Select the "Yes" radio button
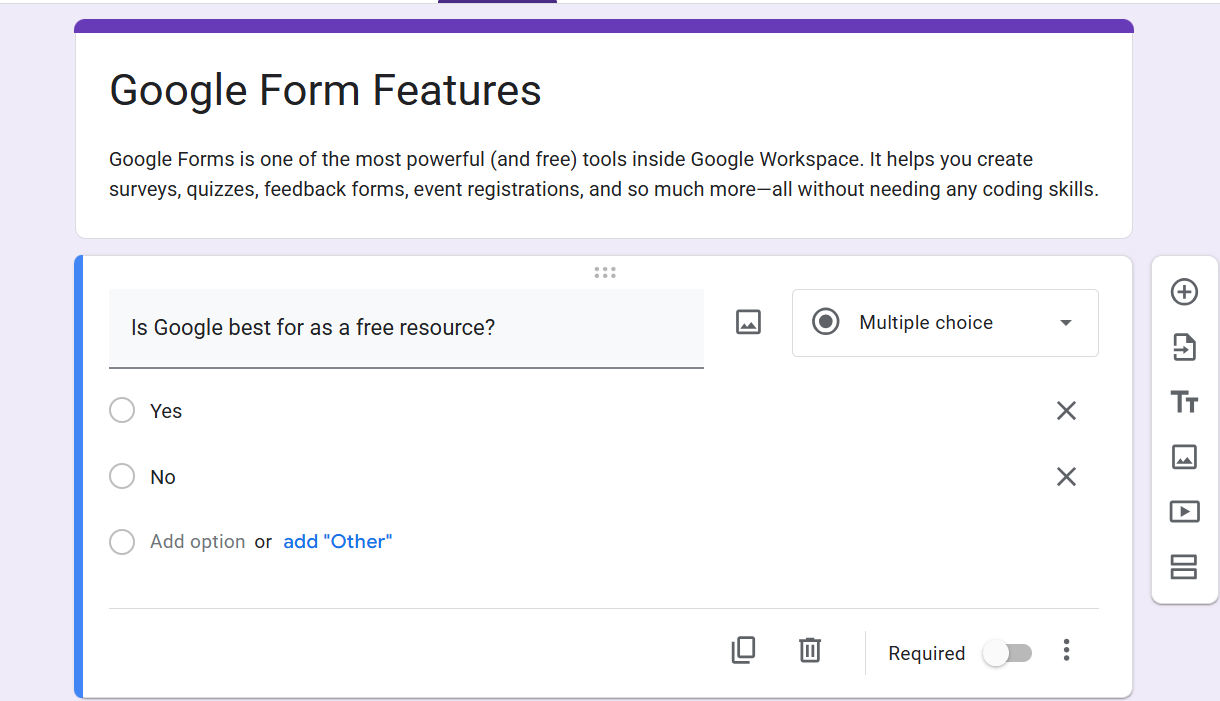This screenshot has width=1220, height=701. click(121, 410)
